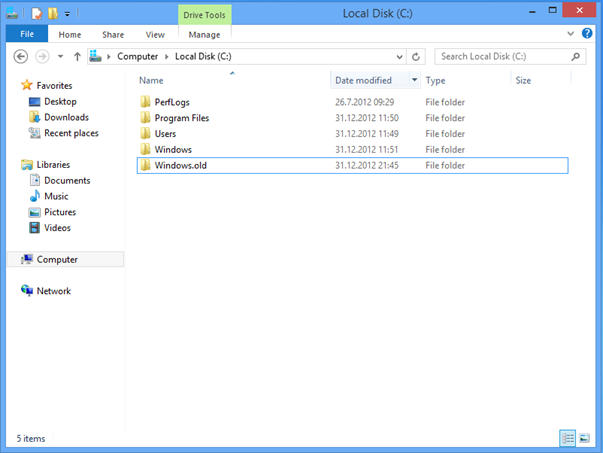Viewport: 603px width, 453px height.
Task: Open the Customize Quick Access Toolbar dropdown
Action: [x=67, y=14]
